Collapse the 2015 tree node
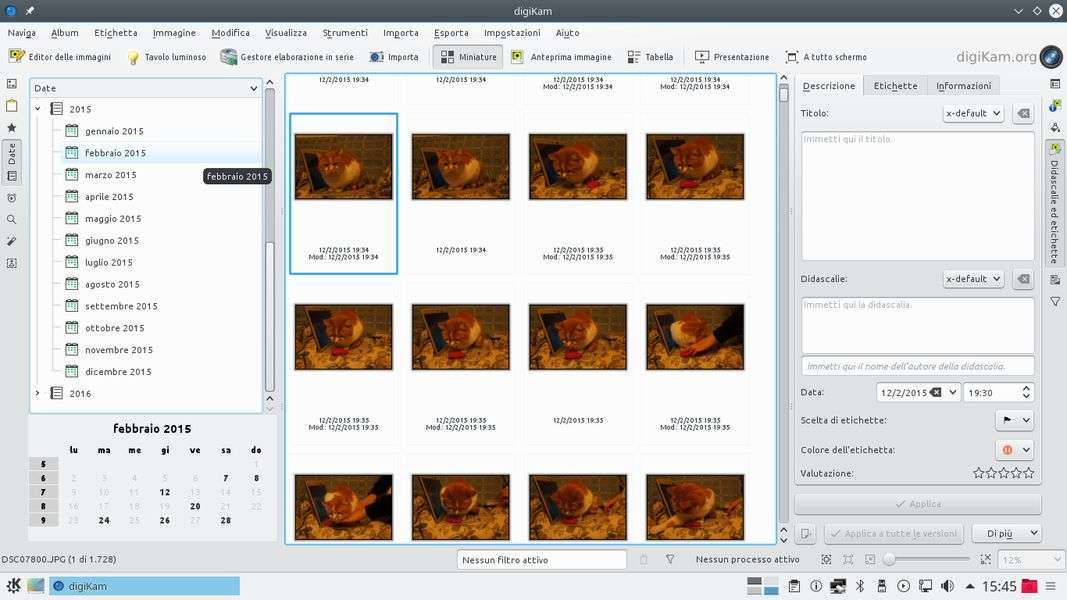Viewport: 1067px width, 600px height. [38, 109]
